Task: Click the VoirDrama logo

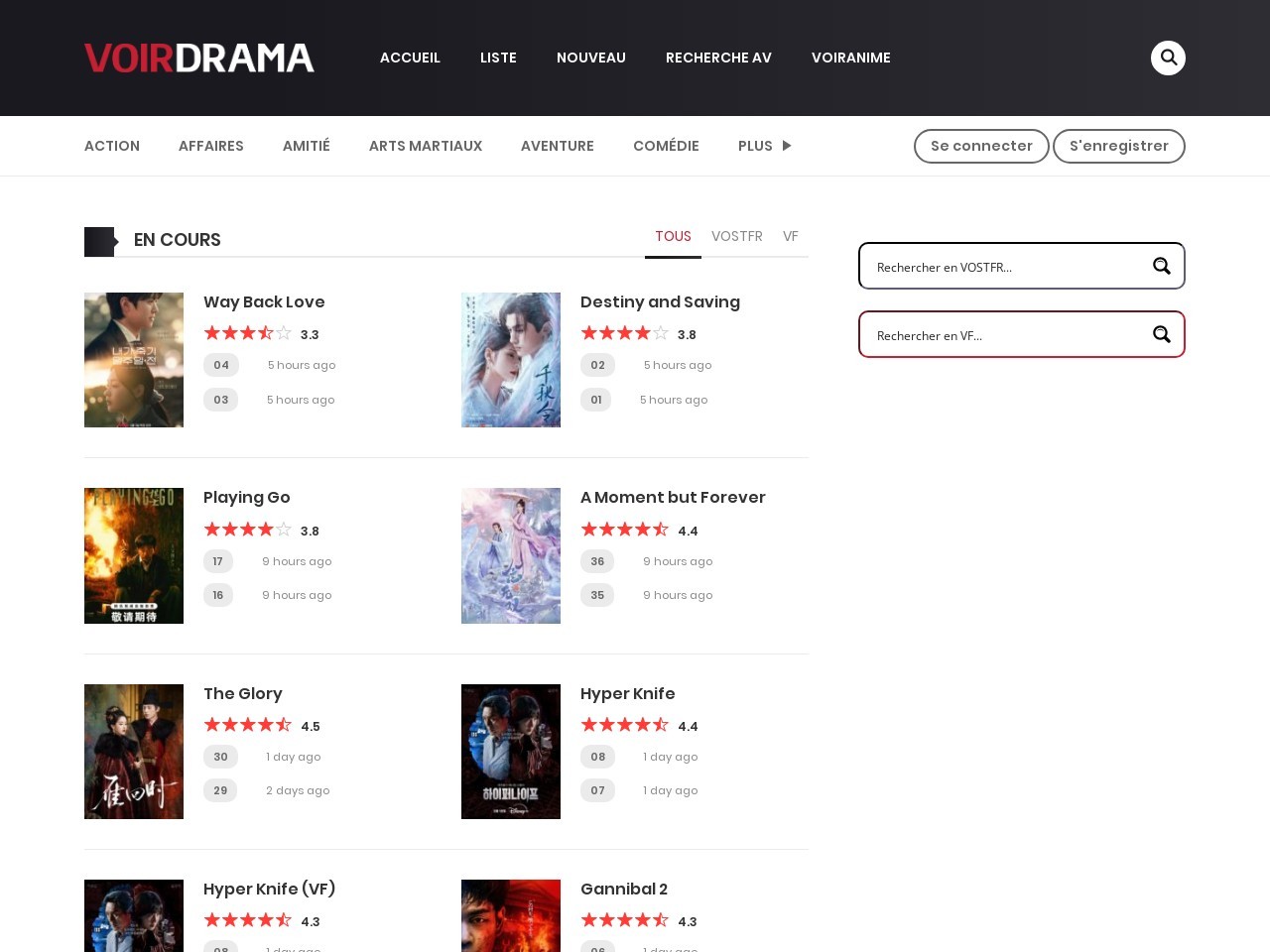Action: click(199, 58)
